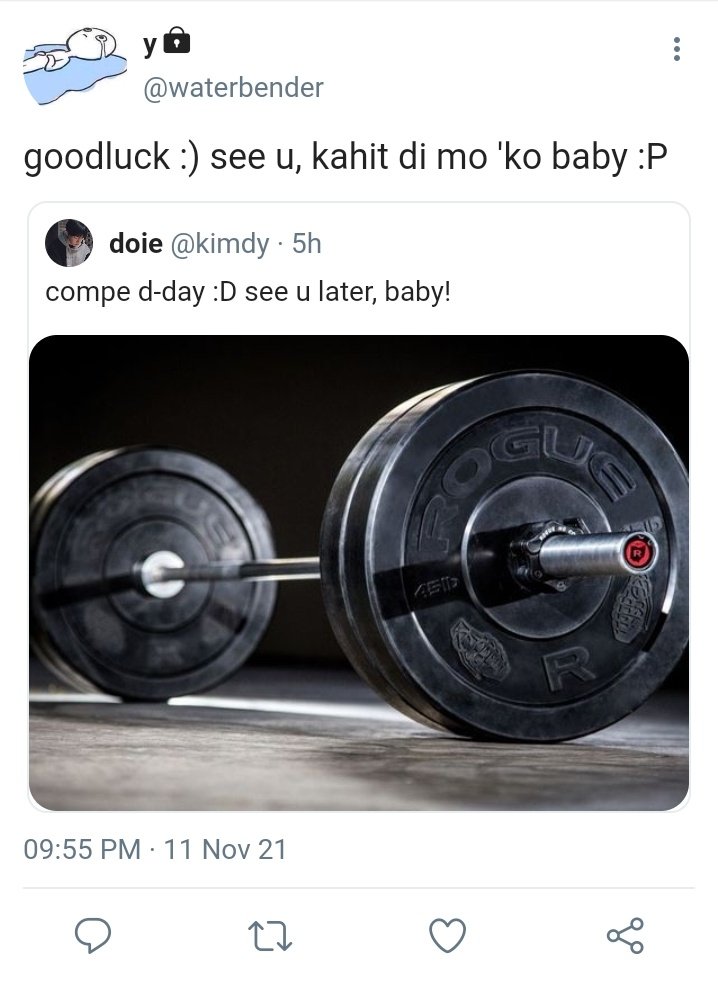Open the @waterbender handle profile
This screenshot has width=718, height=983.
pyautogui.click(x=233, y=88)
